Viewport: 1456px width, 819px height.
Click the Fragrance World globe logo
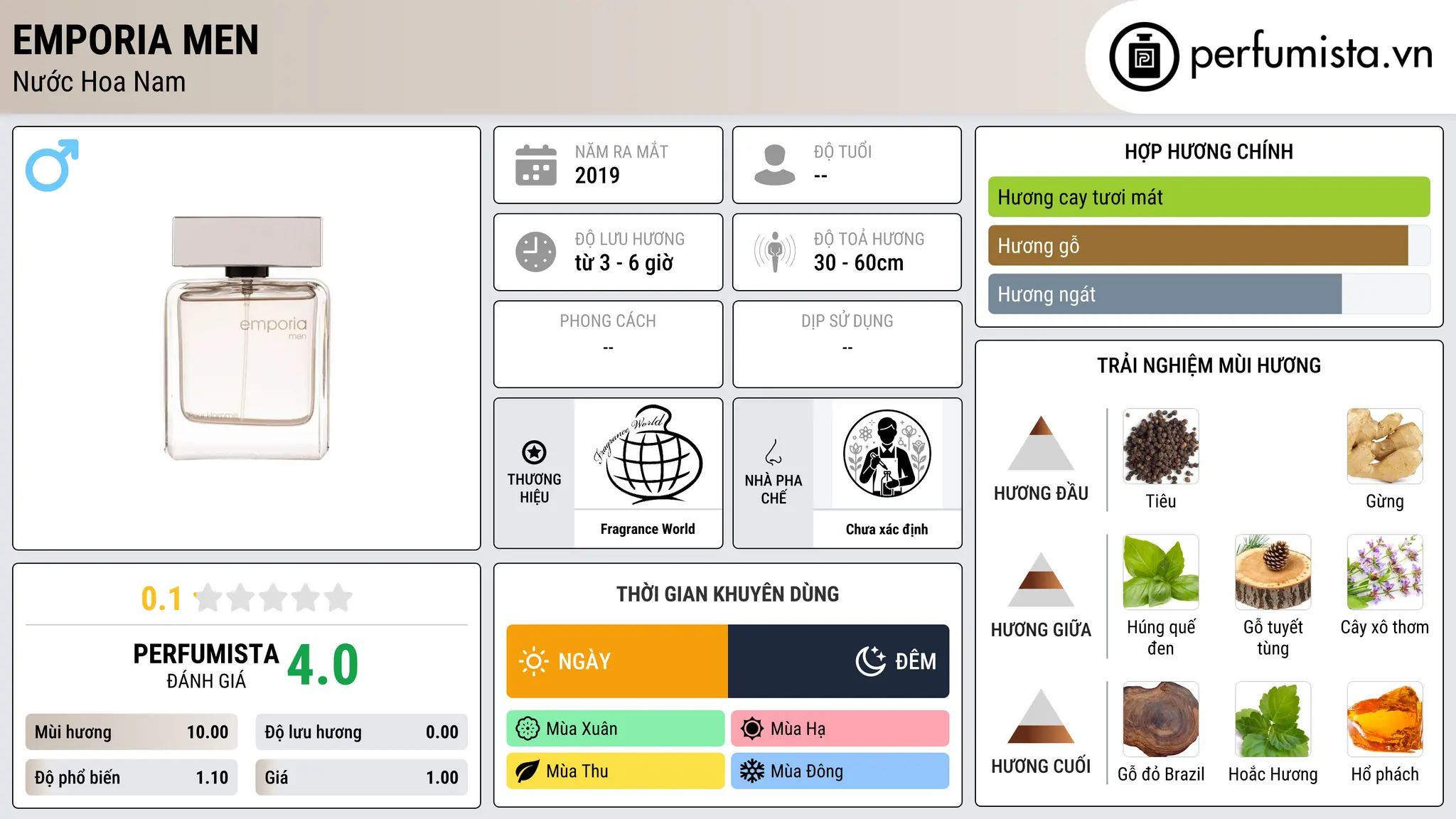point(648,454)
